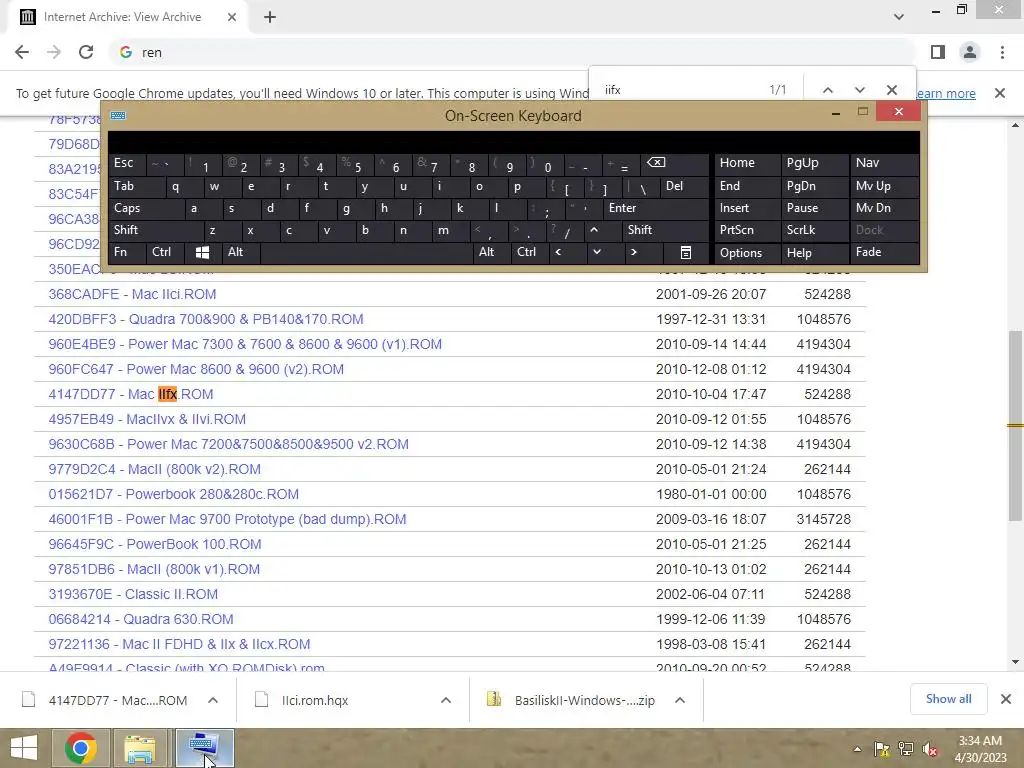
Task: Open File Explorer from taskbar
Action: pos(140,748)
